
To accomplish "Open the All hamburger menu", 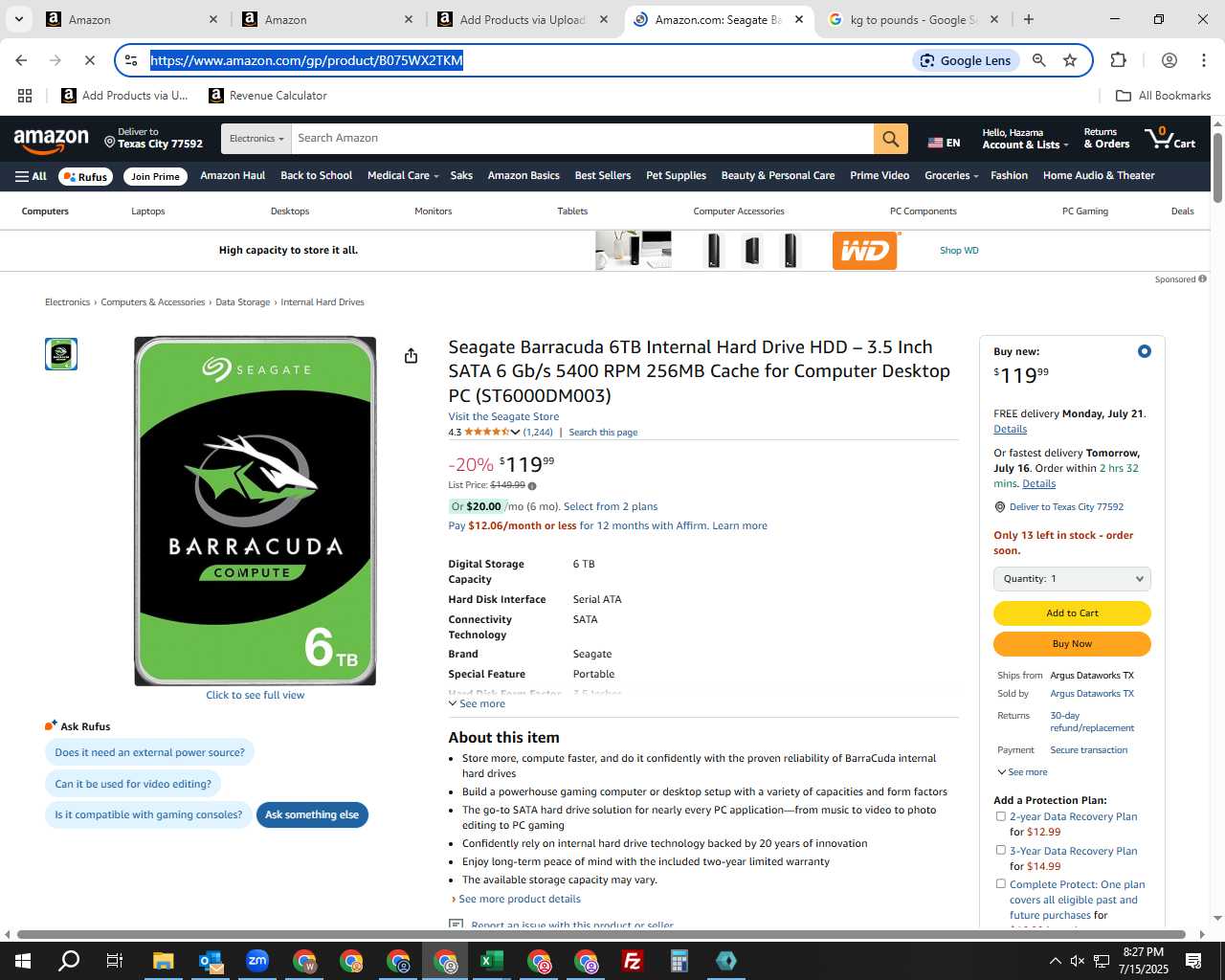I will click(x=31, y=176).
